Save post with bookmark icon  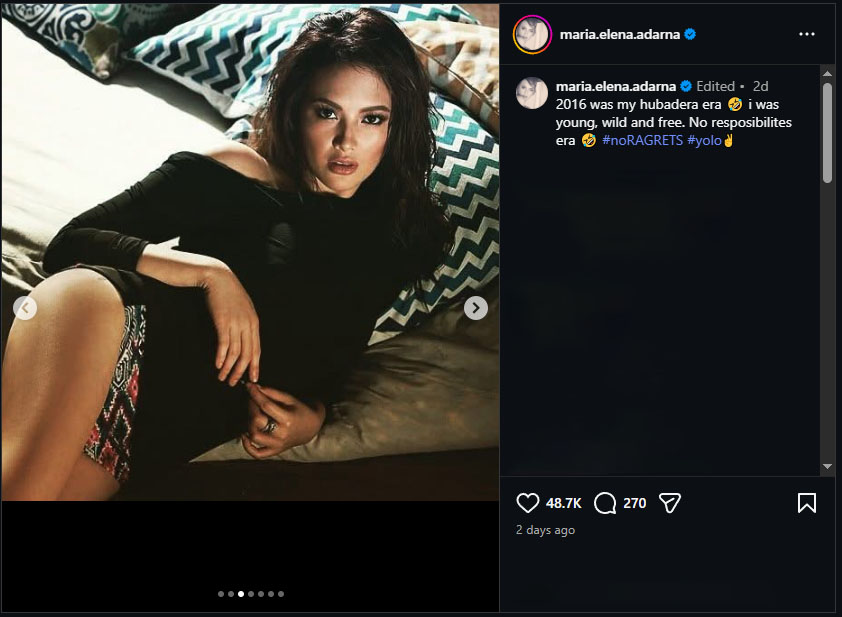(x=807, y=503)
